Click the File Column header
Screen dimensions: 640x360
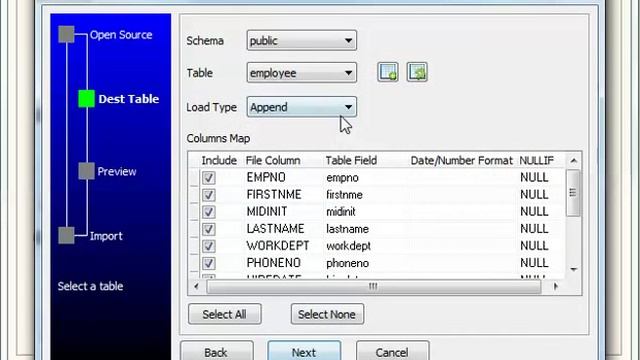[x=273, y=160]
